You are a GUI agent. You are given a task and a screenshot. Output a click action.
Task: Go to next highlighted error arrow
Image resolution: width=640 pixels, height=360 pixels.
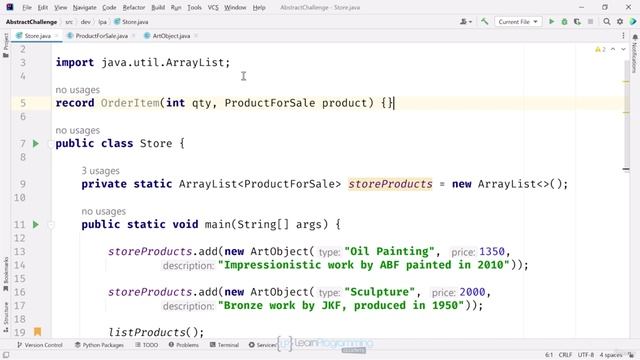pos(623,49)
